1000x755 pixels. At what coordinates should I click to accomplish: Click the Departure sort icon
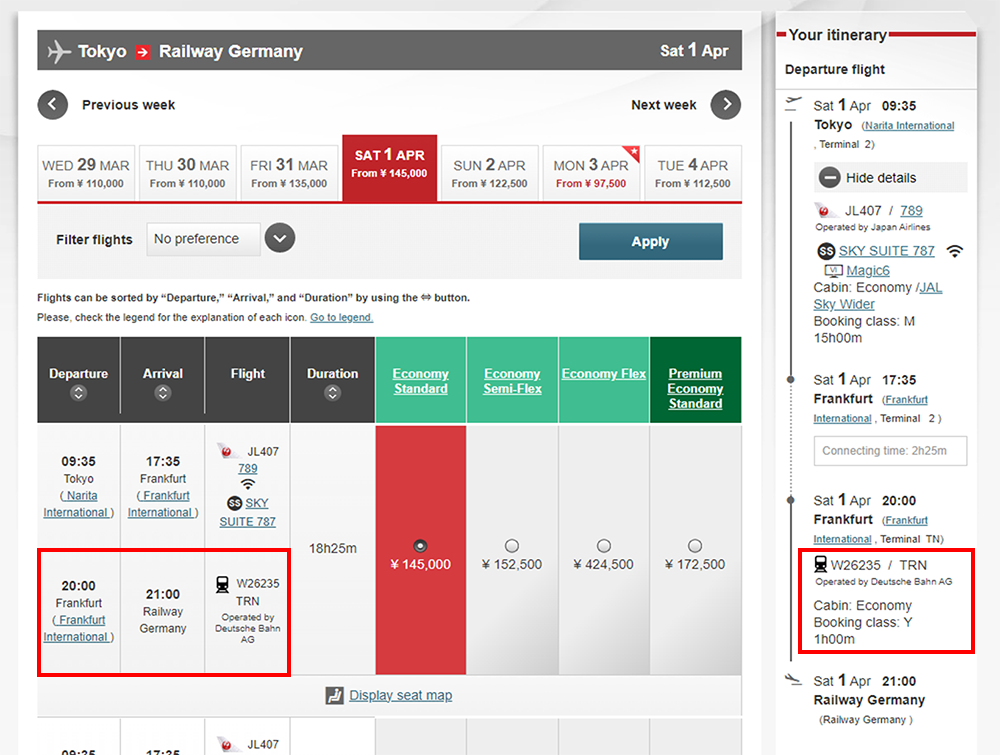click(x=78, y=393)
